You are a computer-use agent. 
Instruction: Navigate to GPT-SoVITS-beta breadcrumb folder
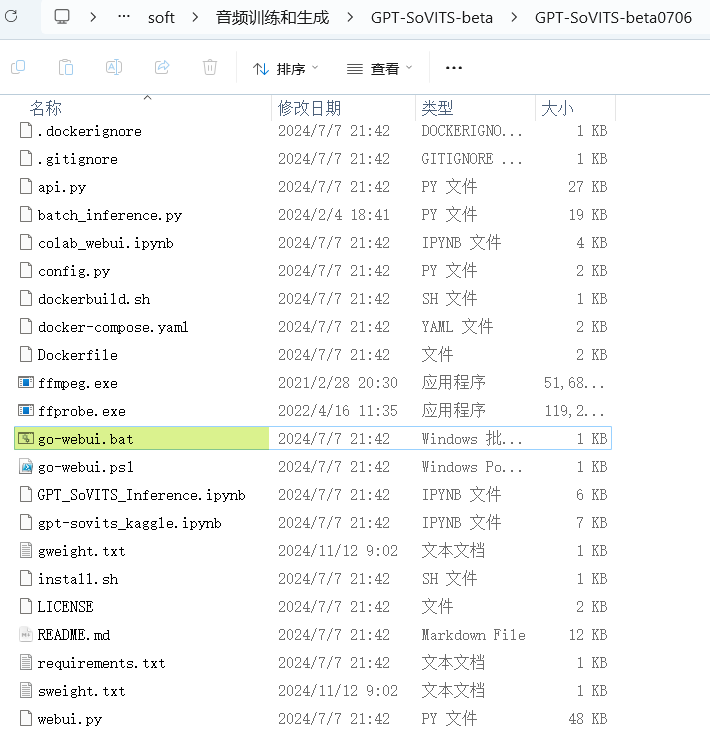click(x=432, y=18)
